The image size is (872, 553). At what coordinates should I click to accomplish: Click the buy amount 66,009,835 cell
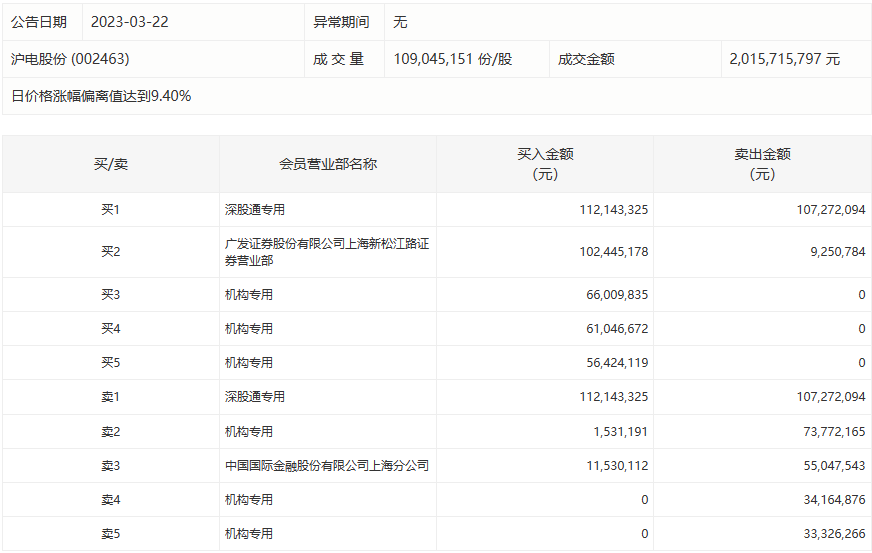tap(613, 295)
